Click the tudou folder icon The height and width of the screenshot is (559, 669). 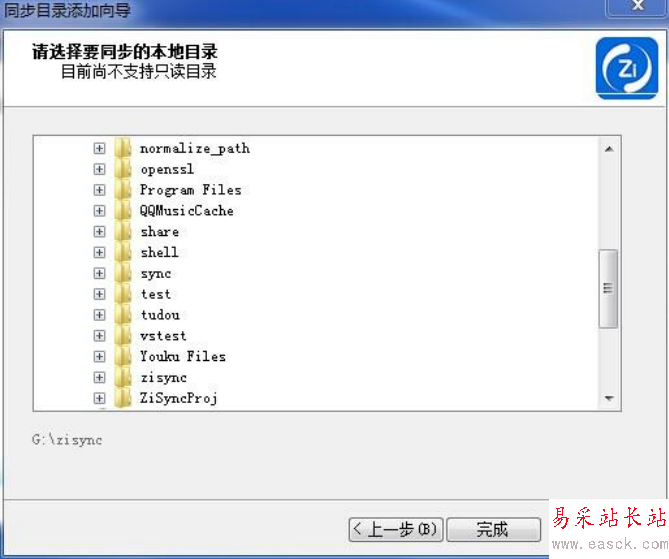point(123,315)
